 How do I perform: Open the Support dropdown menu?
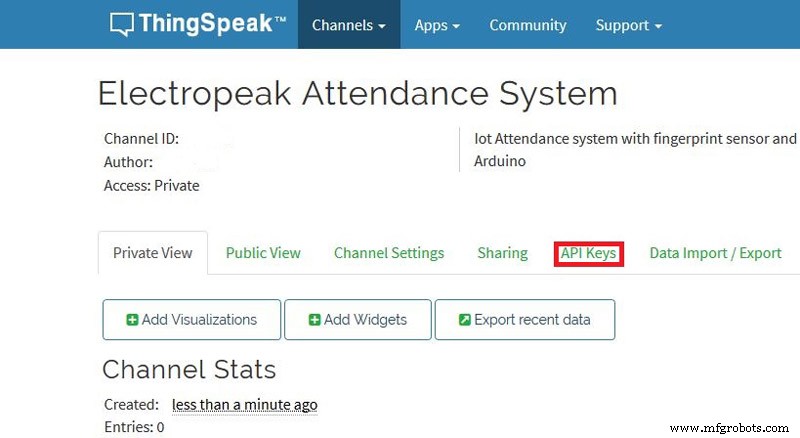coord(628,25)
